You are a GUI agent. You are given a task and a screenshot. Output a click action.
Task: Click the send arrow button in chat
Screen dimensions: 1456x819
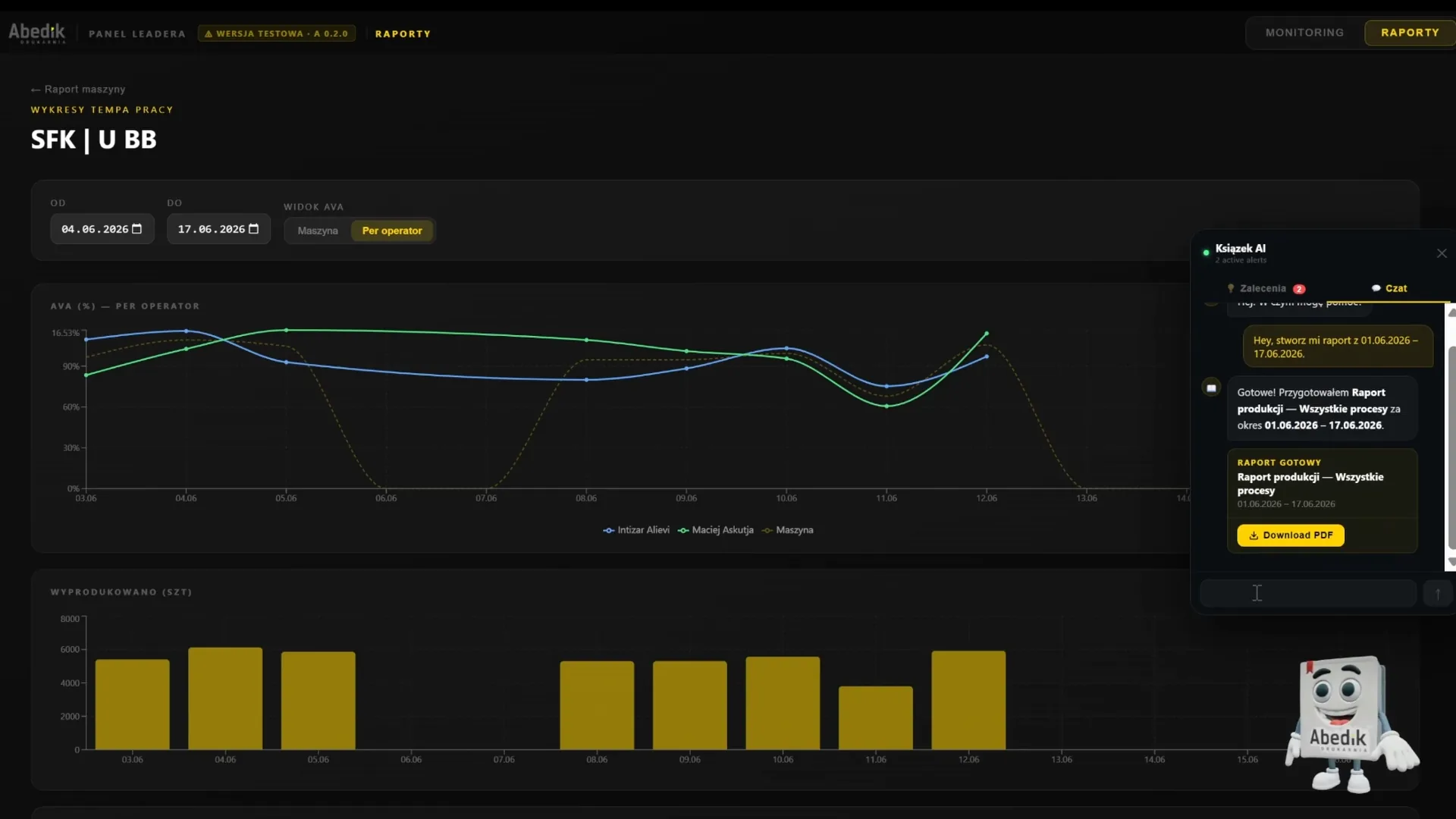(x=1437, y=593)
